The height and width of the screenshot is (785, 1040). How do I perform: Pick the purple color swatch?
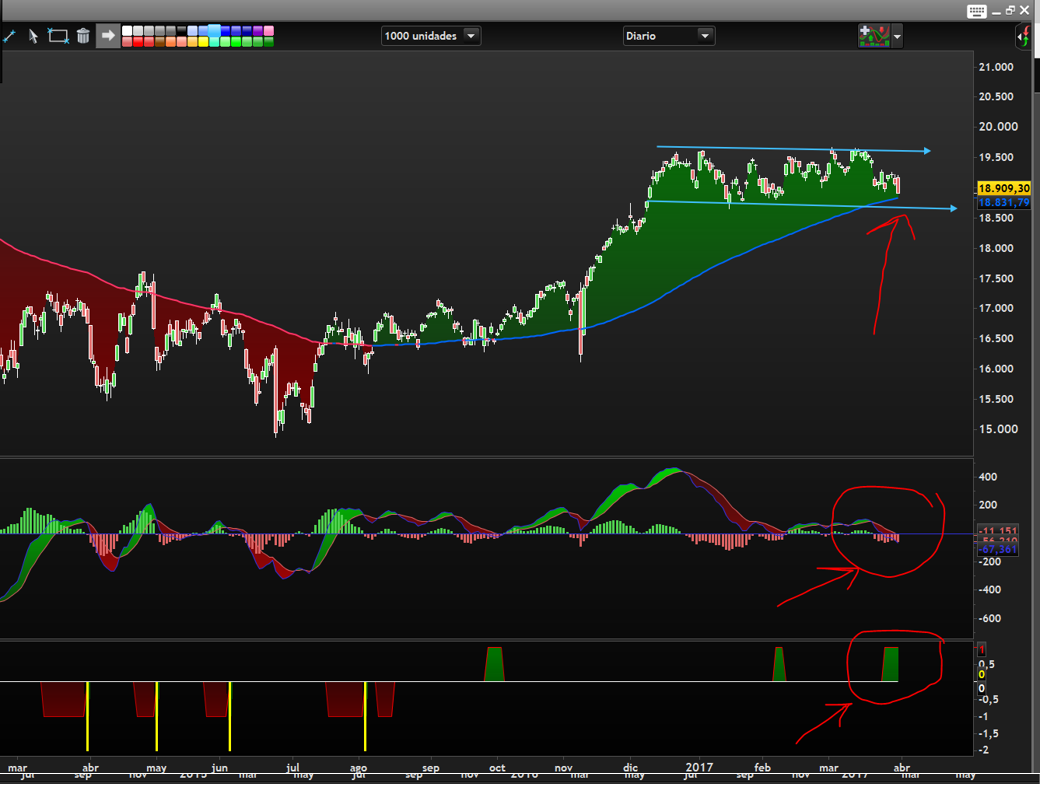[258, 30]
